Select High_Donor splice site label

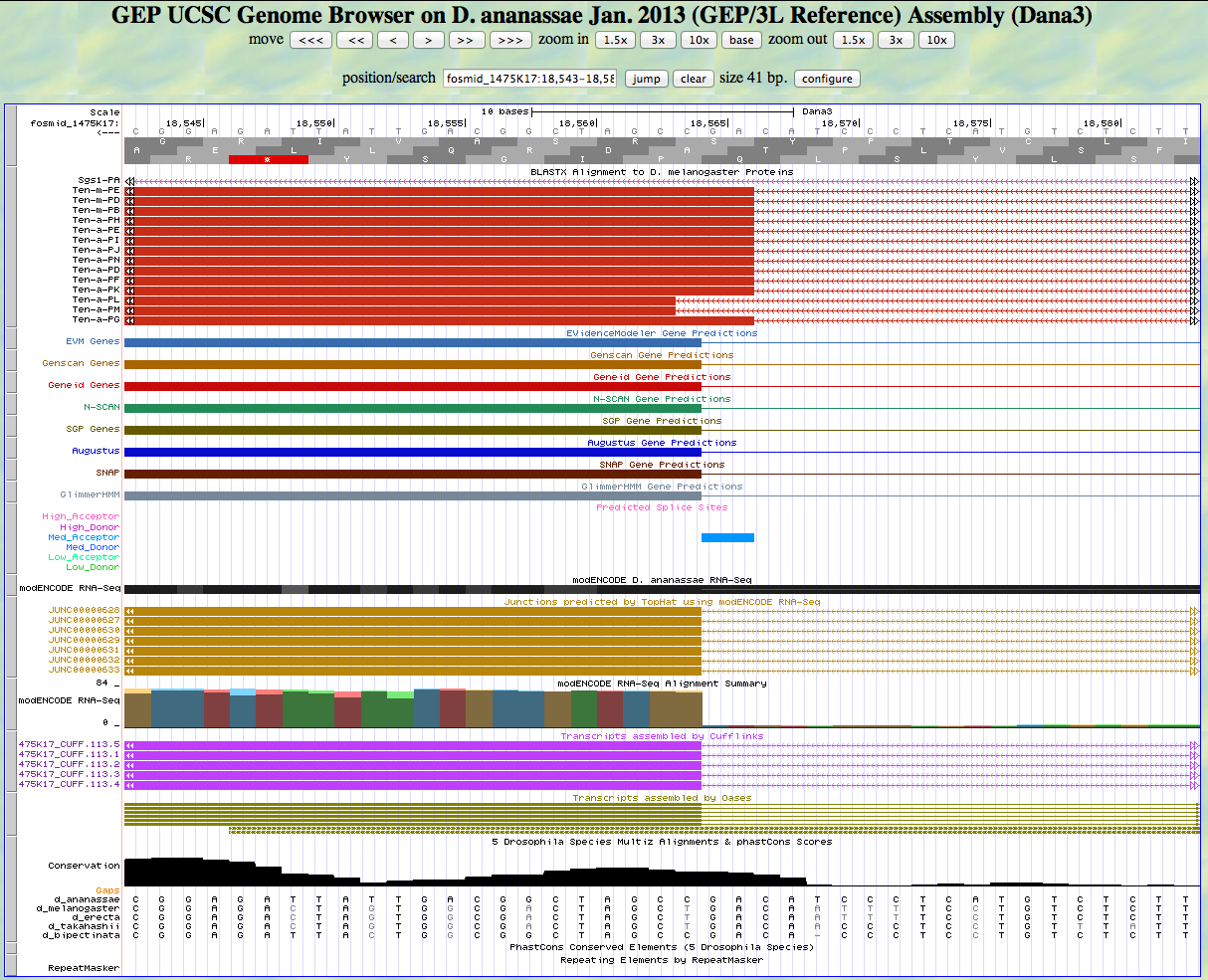point(90,527)
